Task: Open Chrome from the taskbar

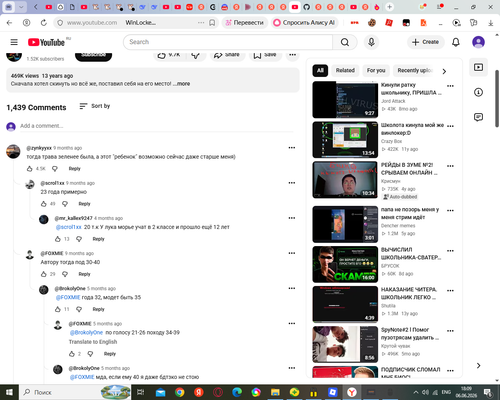Action: click(180, 392)
